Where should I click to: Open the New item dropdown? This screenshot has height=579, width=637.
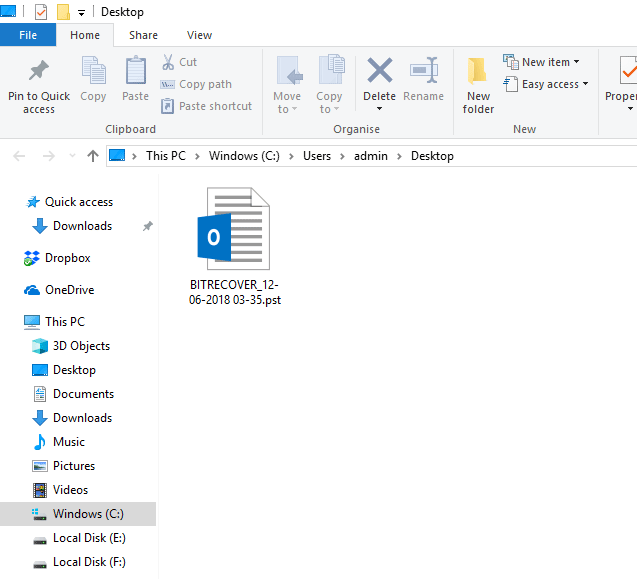541,62
